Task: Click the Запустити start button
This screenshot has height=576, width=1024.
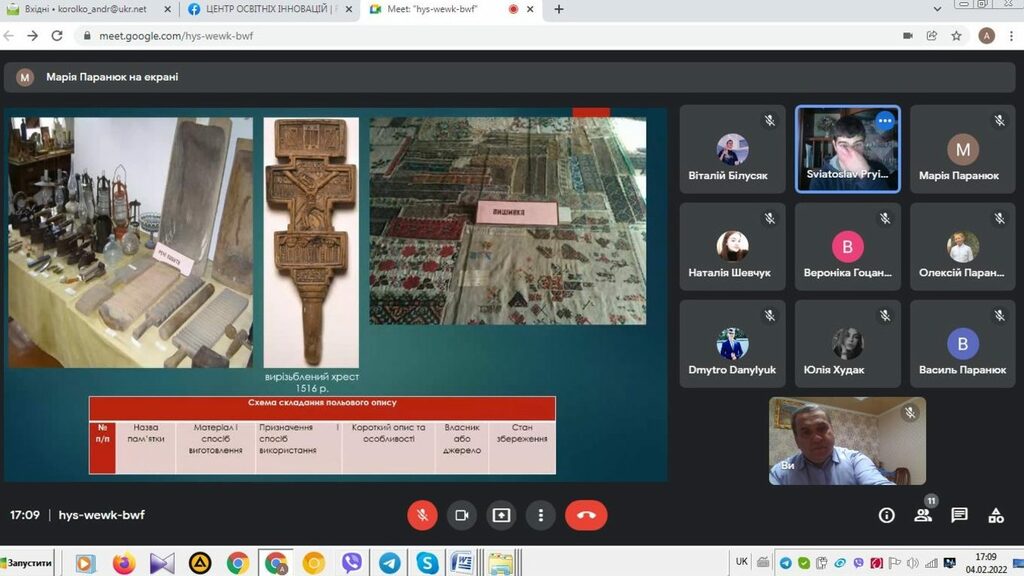Action: [27, 563]
